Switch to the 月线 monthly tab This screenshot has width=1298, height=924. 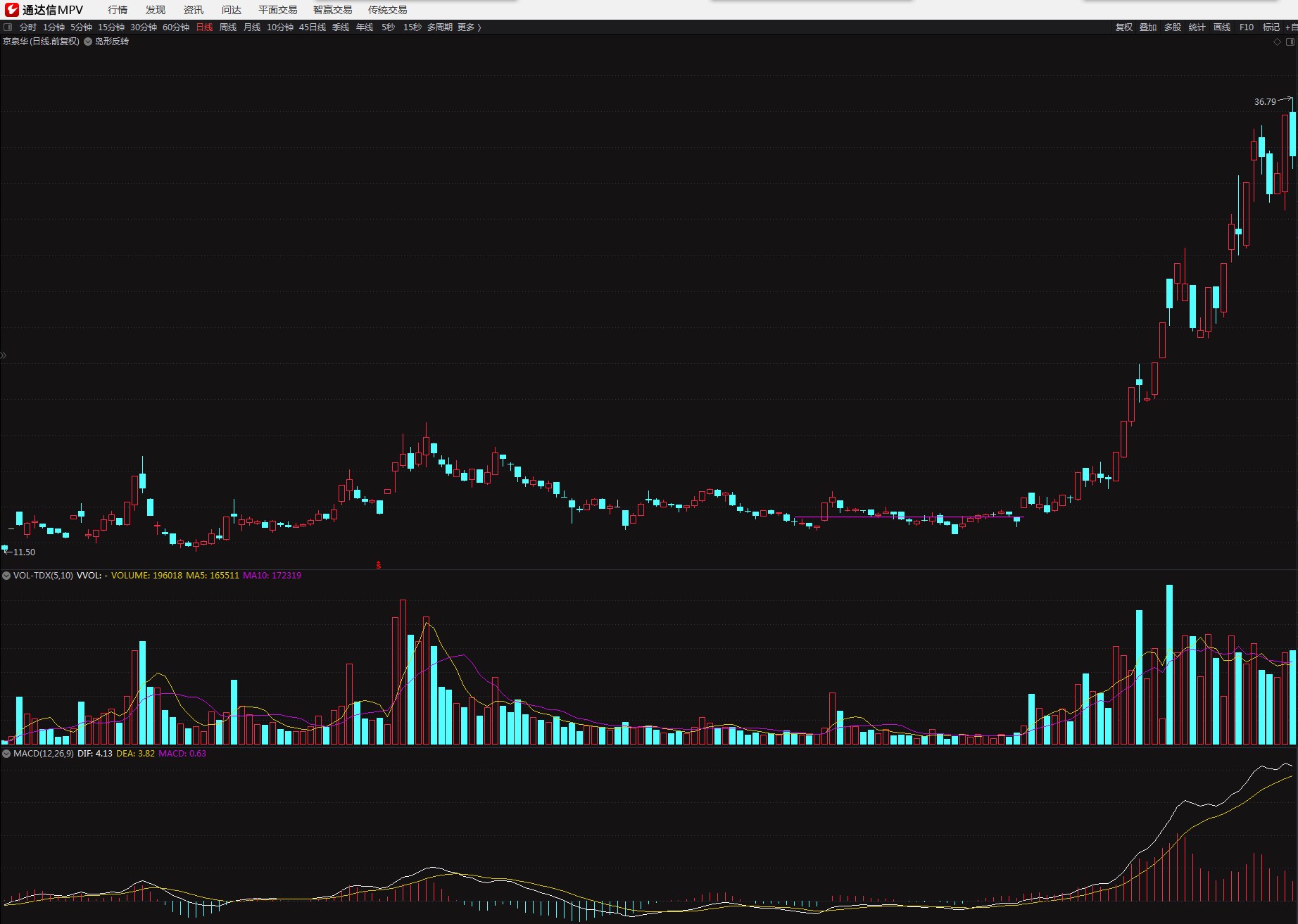(x=252, y=27)
